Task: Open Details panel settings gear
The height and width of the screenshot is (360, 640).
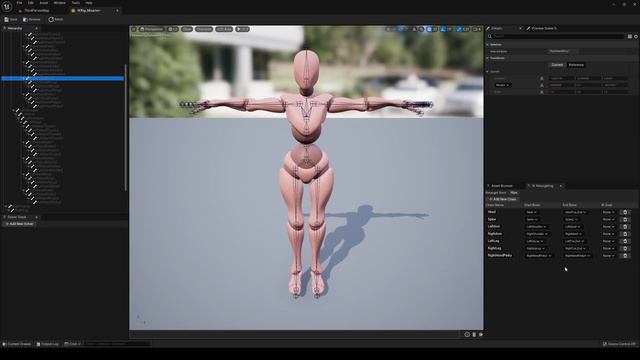Action: point(636,36)
